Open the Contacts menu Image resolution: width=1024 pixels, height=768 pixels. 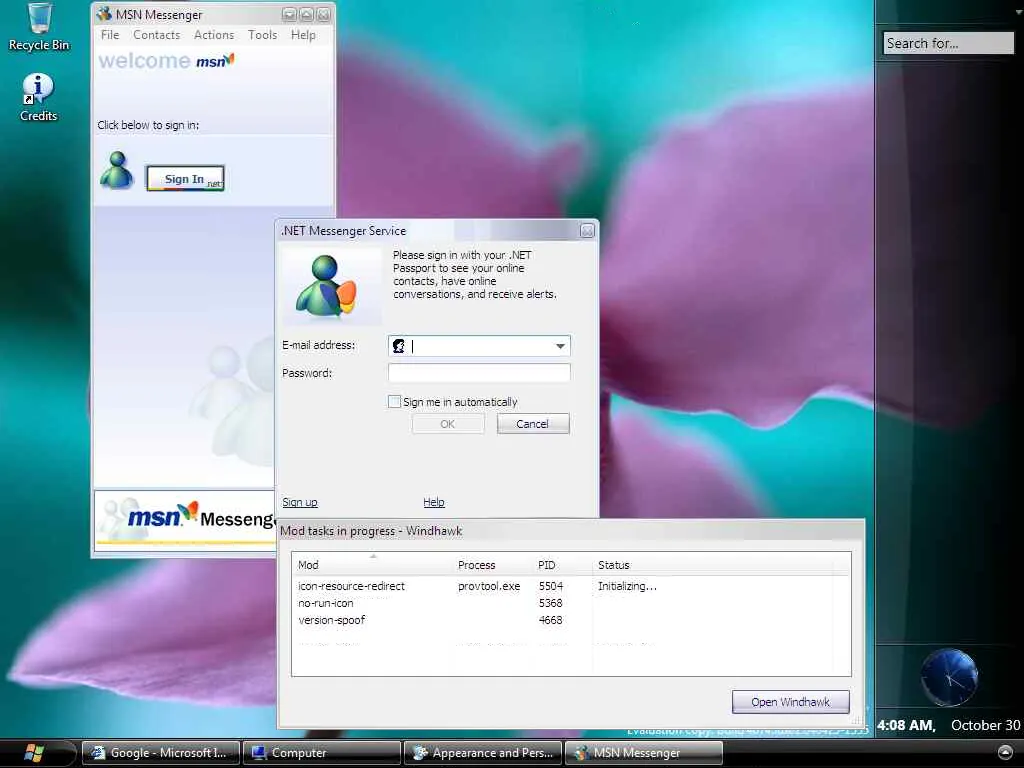(x=157, y=35)
